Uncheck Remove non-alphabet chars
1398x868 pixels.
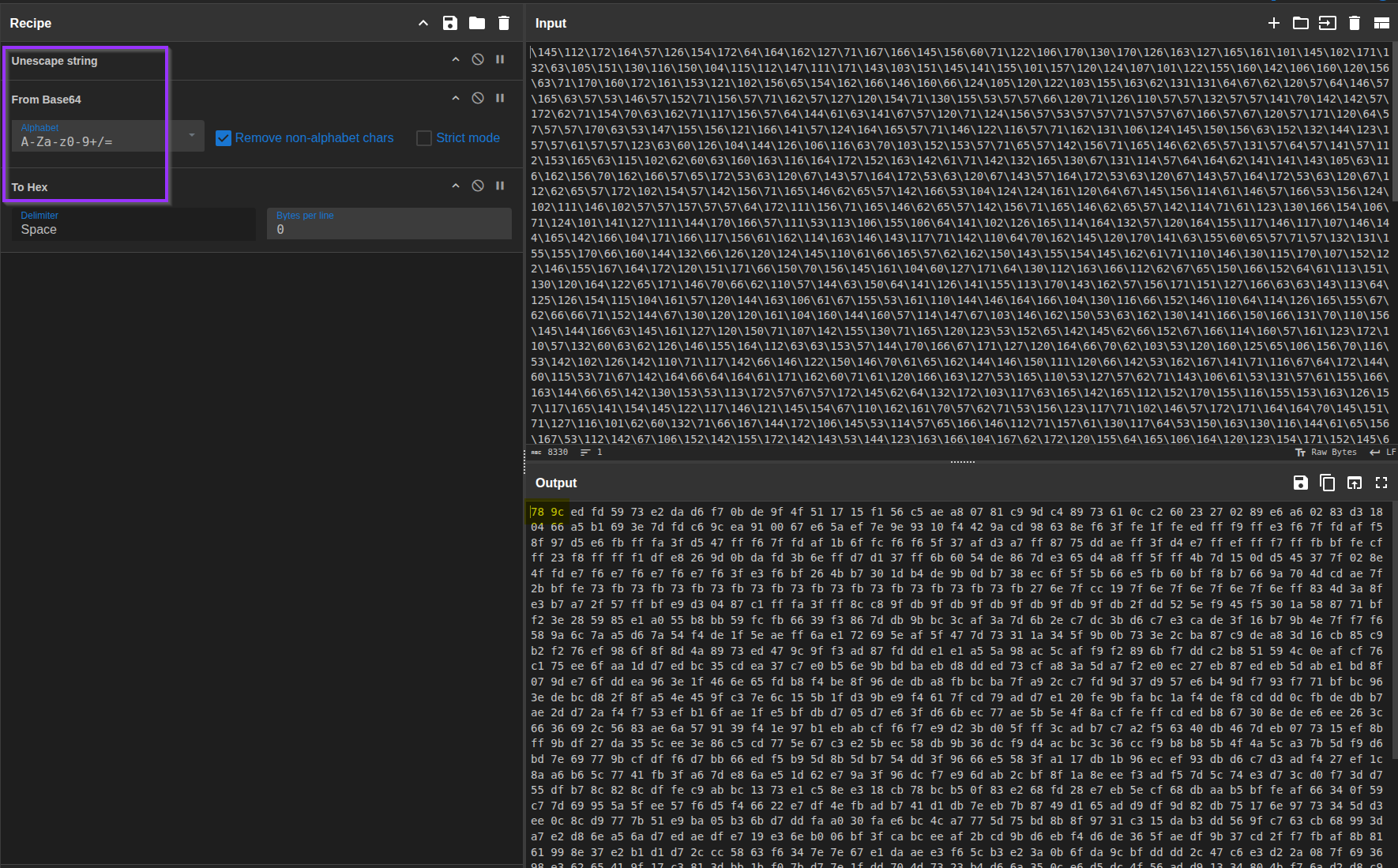224,137
